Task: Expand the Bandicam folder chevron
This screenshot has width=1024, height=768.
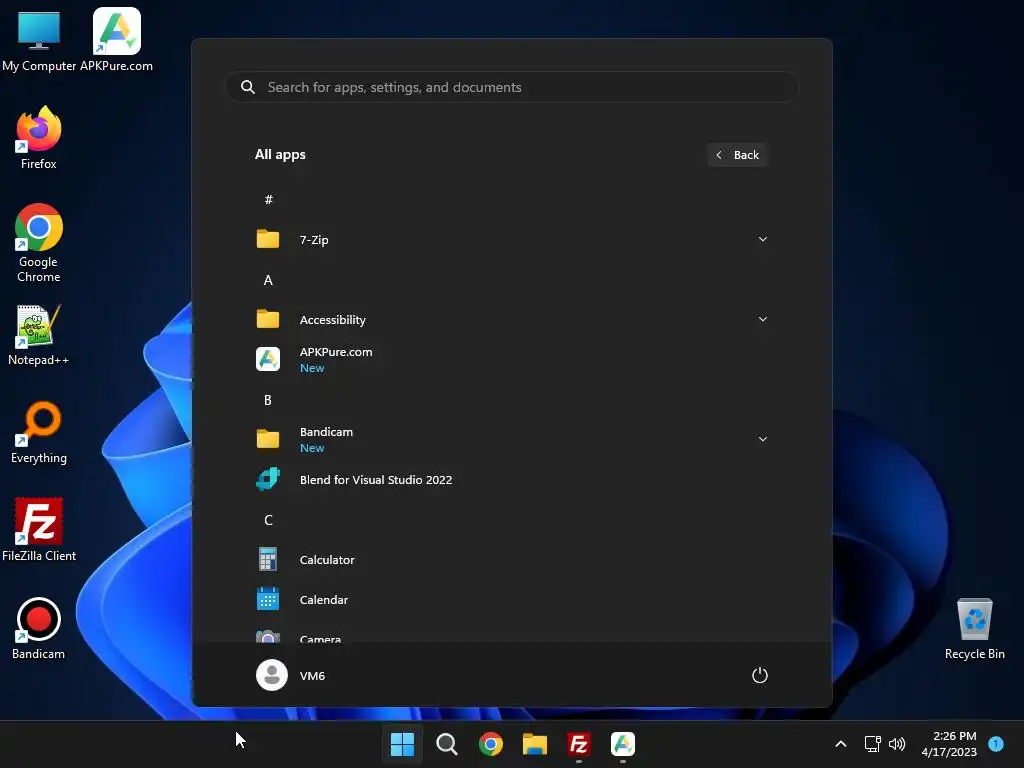Action: [x=763, y=439]
